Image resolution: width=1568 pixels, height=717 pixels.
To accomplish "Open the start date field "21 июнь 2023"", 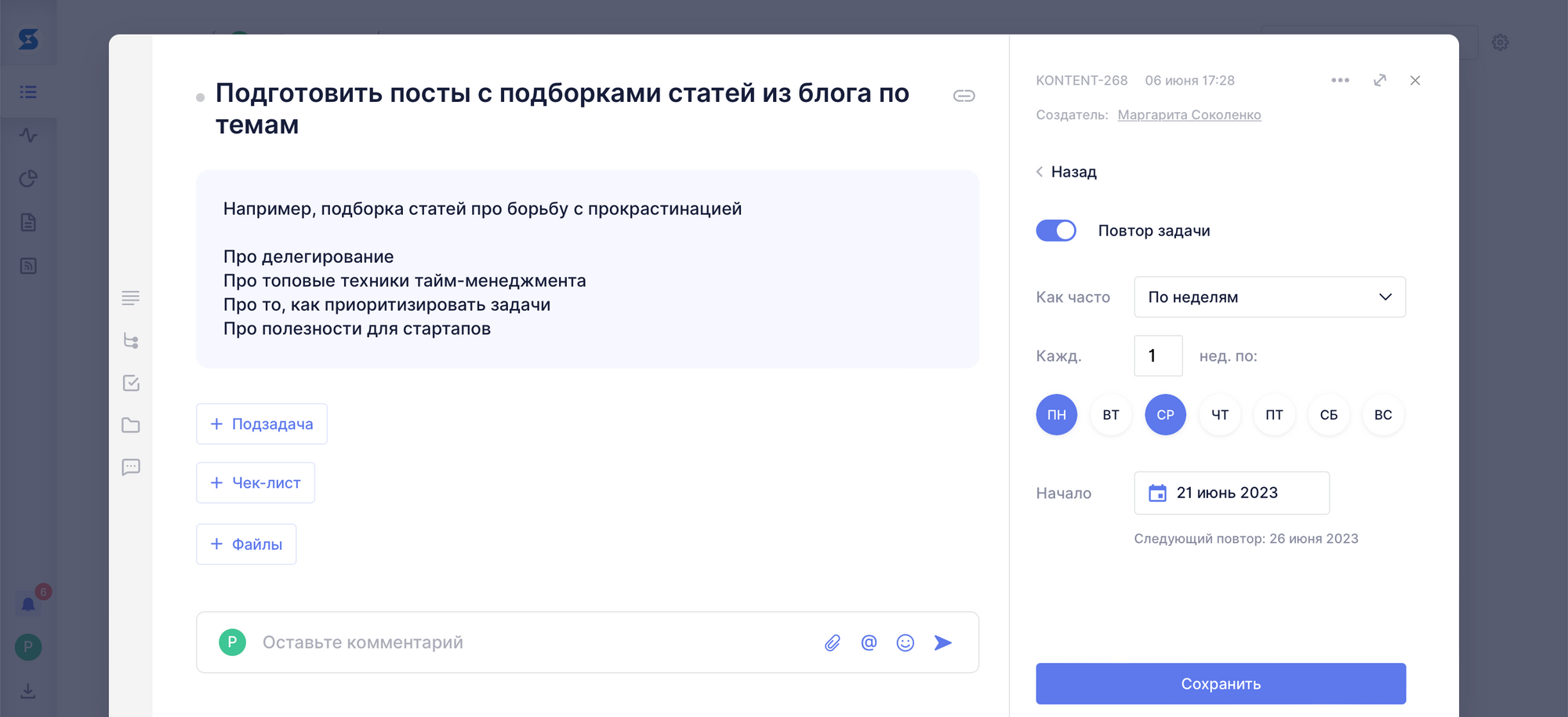I will pyautogui.click(x=1231, y=493).
